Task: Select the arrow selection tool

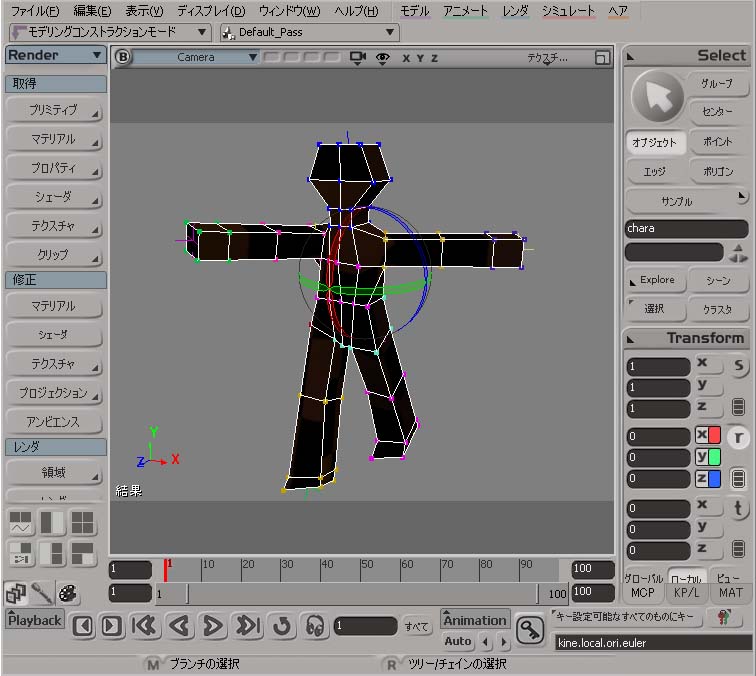Action: coord(657,96)
